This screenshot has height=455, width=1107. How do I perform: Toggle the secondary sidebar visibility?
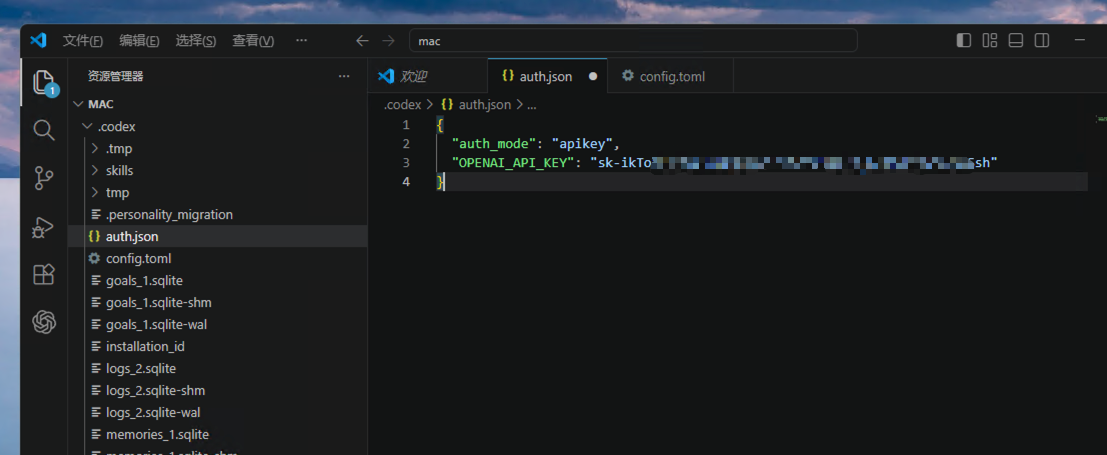[x=1042, y=40]
